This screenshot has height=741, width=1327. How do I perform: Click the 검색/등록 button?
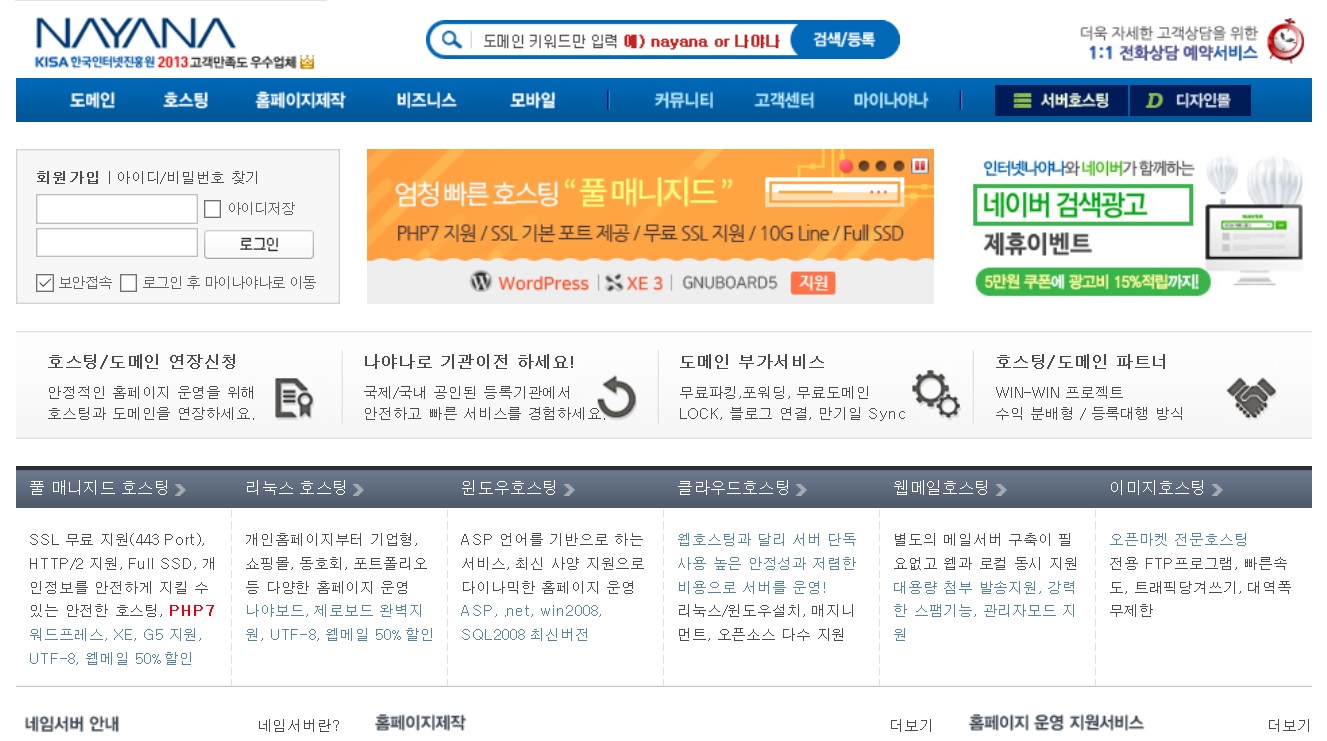point(844,40)
